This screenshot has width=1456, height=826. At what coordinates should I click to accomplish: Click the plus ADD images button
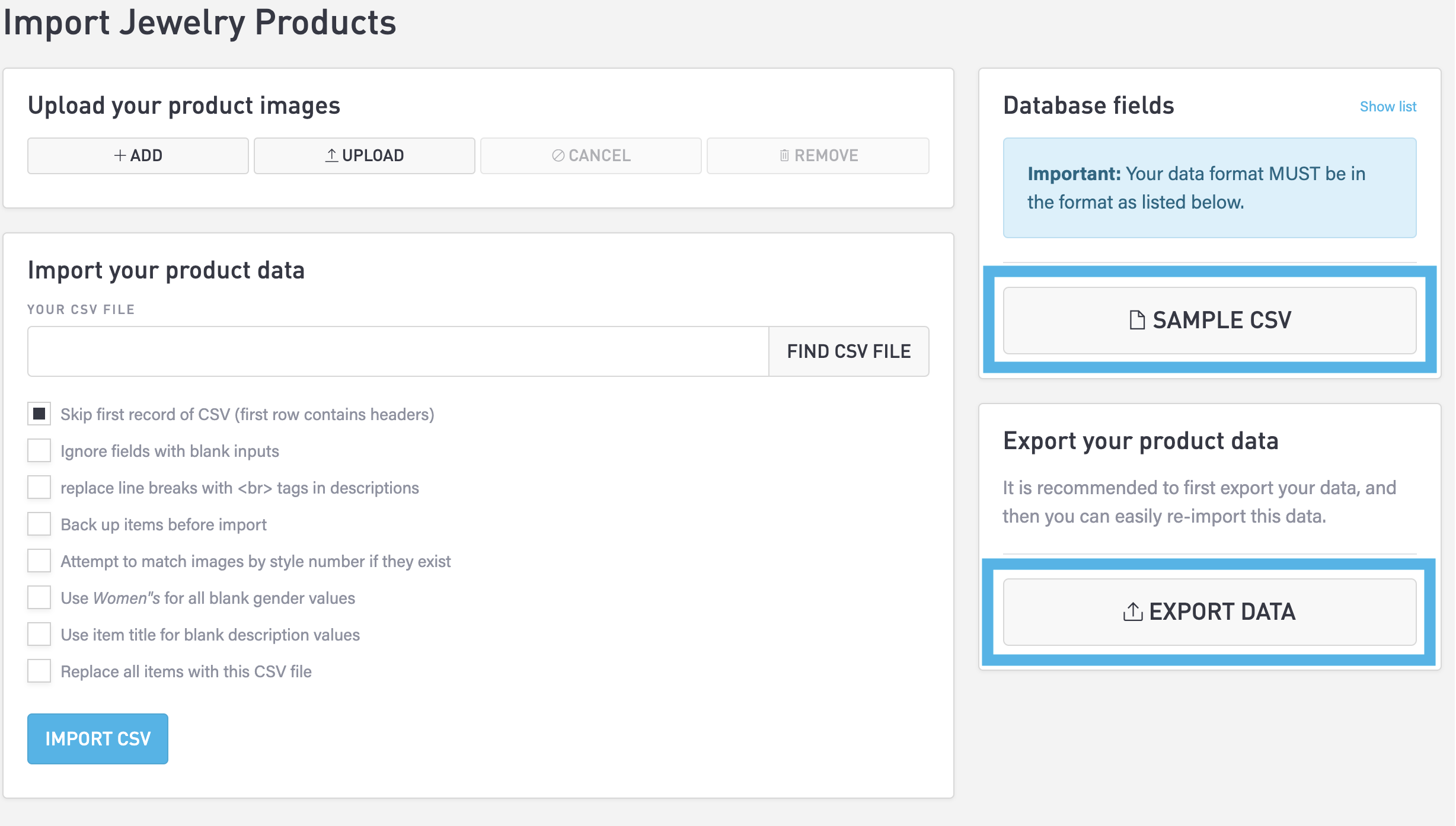pyautogui.click(x=138, y=156)
